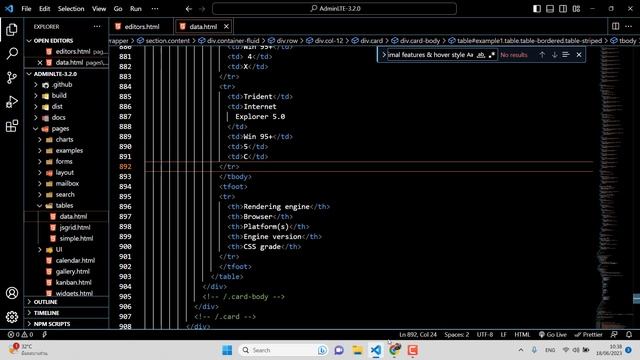Close the data.html editor tab
640x360 pixels.
point(226,27)
